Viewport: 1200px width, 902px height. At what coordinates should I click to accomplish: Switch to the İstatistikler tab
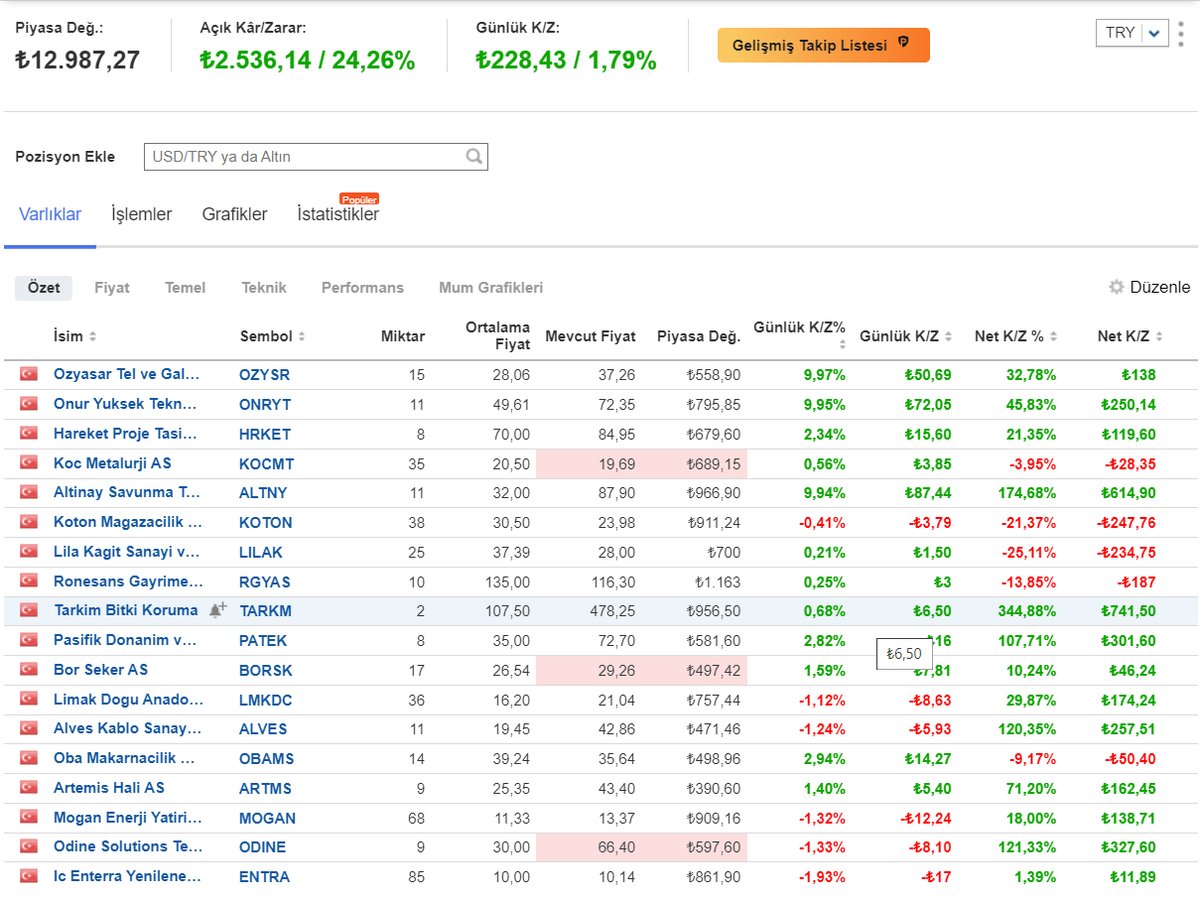click(x=338, y=214)
